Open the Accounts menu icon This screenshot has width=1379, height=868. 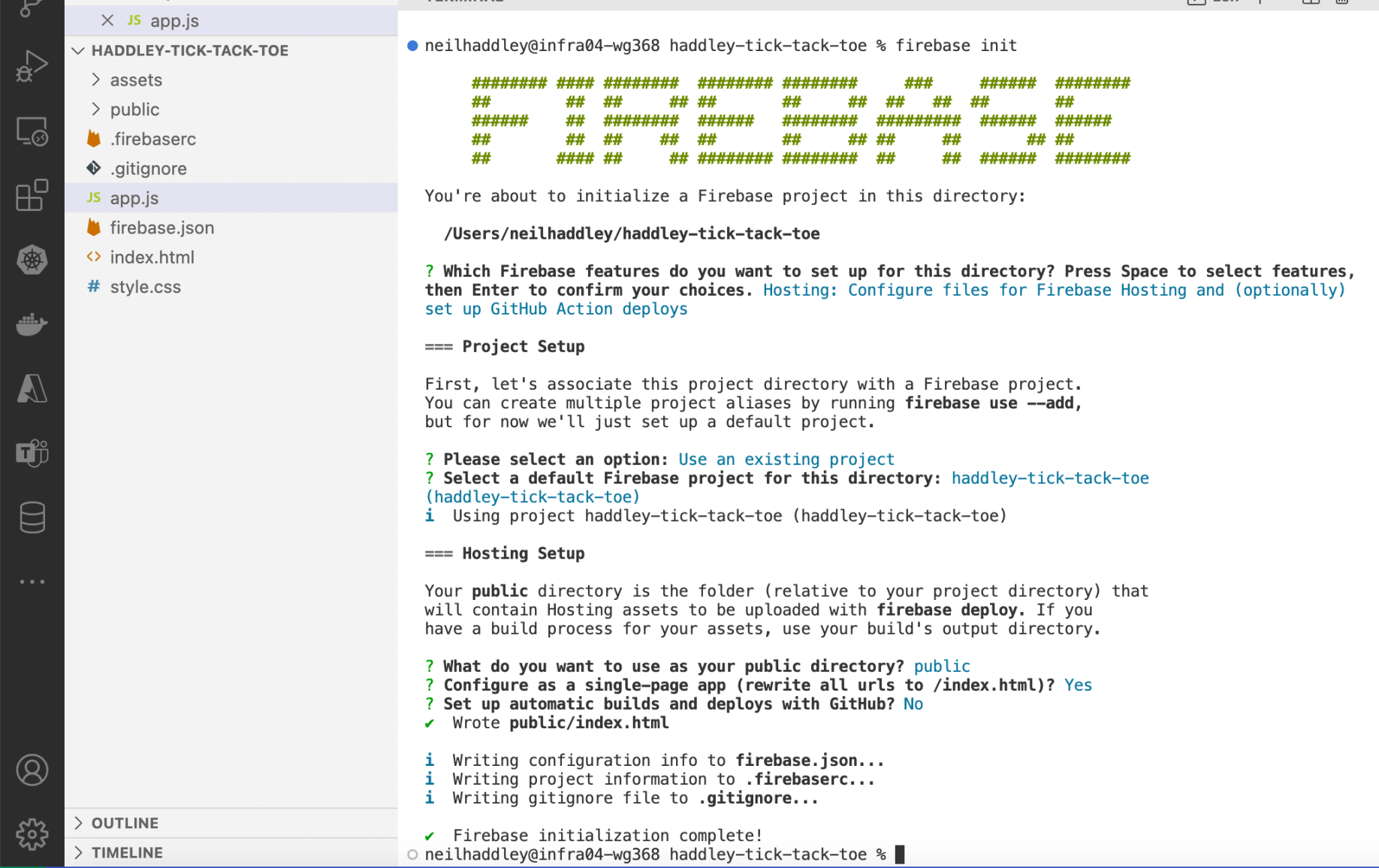pos(32,770)
